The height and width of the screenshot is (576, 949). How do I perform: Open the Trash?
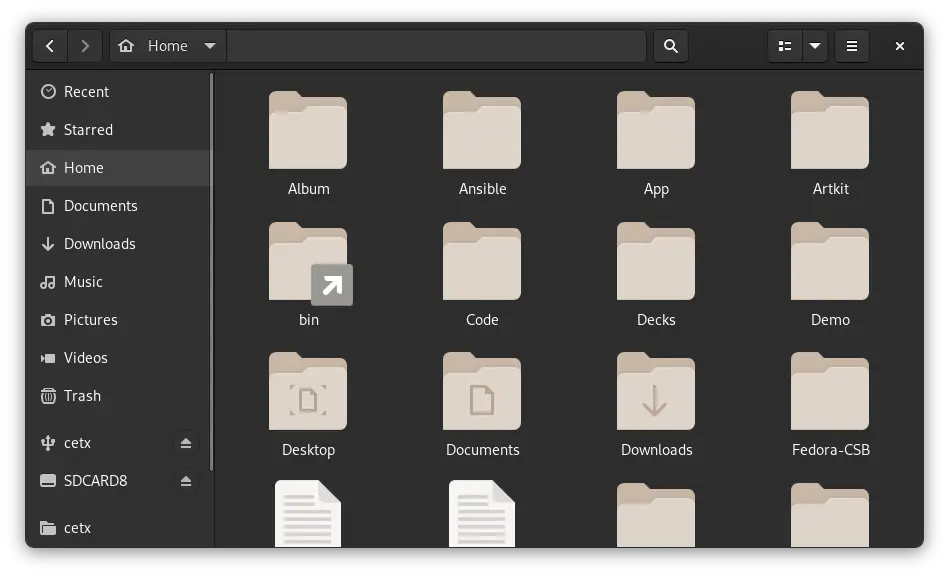[x=82, y=395]
